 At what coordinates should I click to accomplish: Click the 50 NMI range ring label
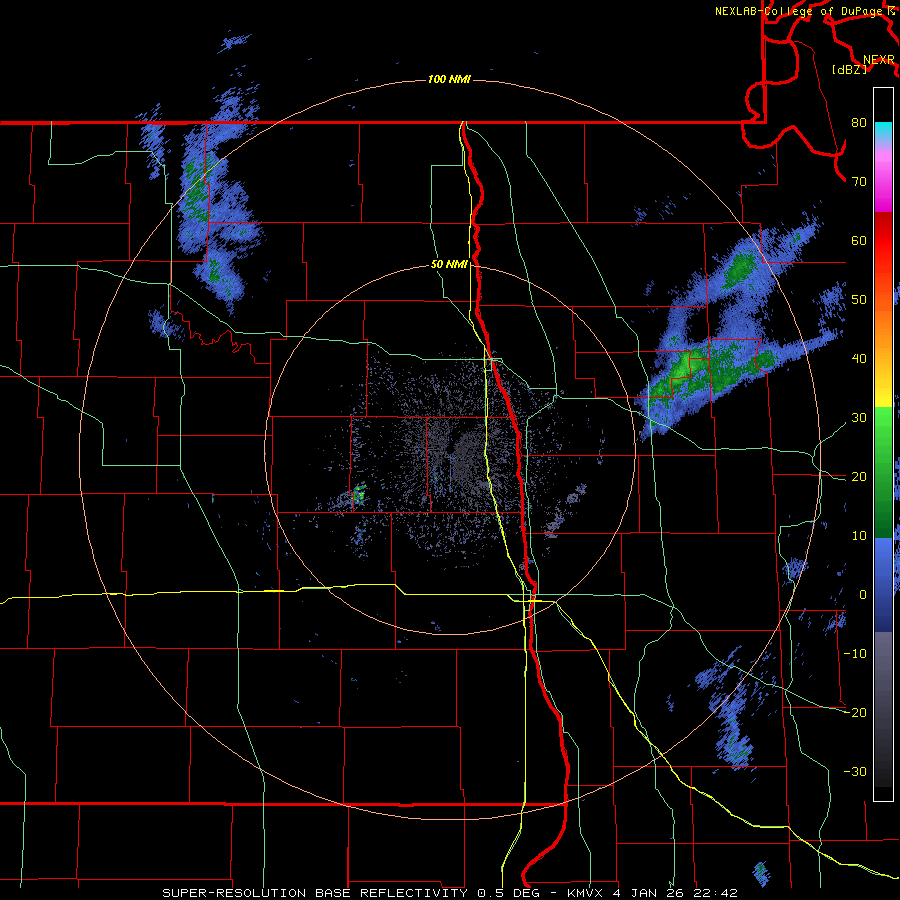pyautogui.click(x=449, y=265)
